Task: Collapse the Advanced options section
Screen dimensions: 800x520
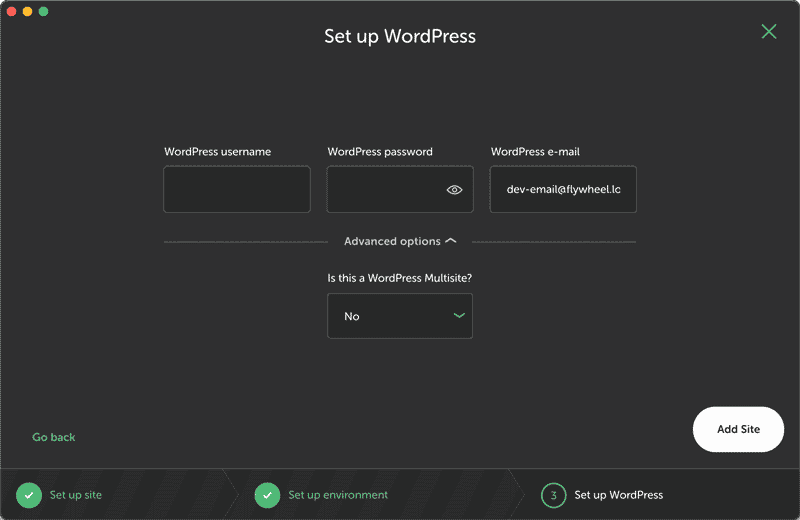Action: click(x=400, y=241)
